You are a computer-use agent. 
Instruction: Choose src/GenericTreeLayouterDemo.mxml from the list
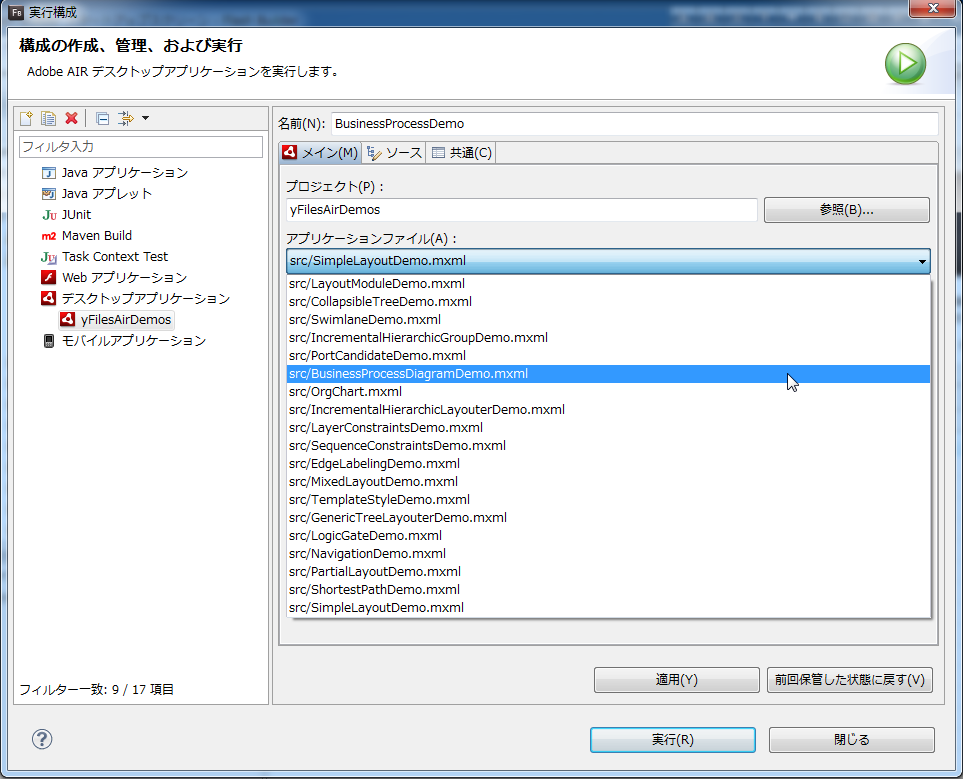(x=609, y=518)
